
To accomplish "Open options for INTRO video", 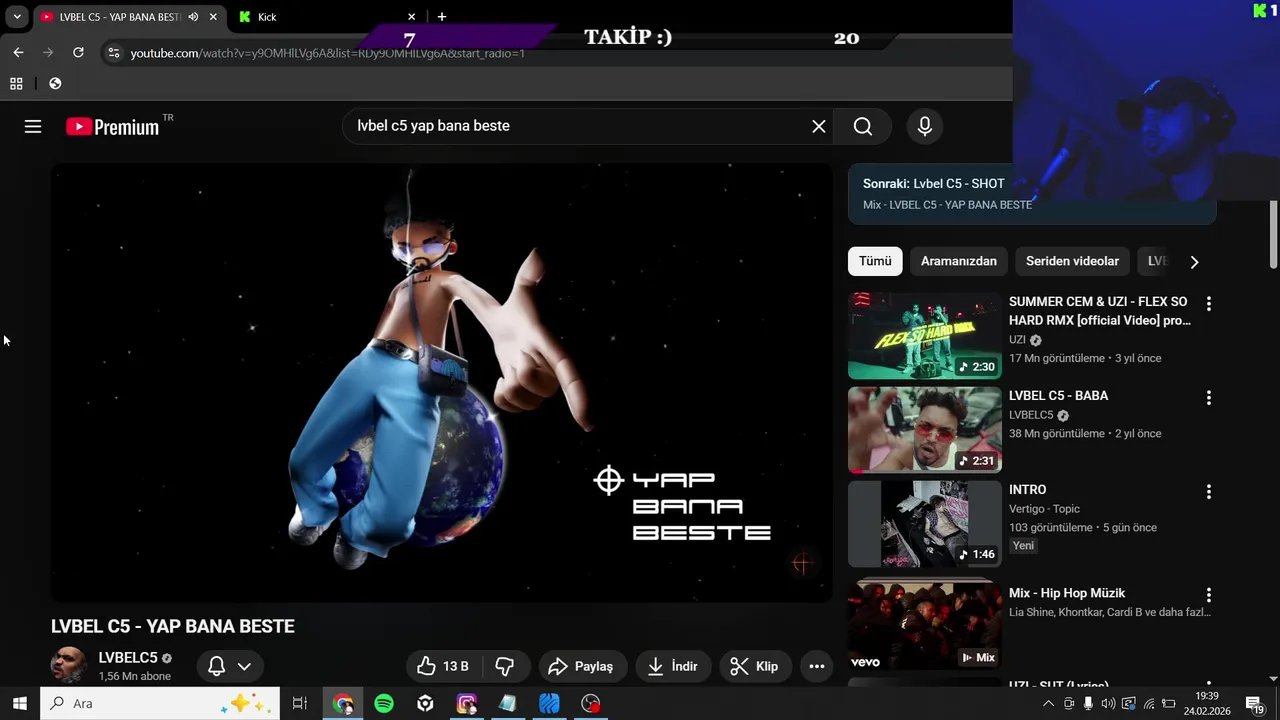I will 1208,492.
